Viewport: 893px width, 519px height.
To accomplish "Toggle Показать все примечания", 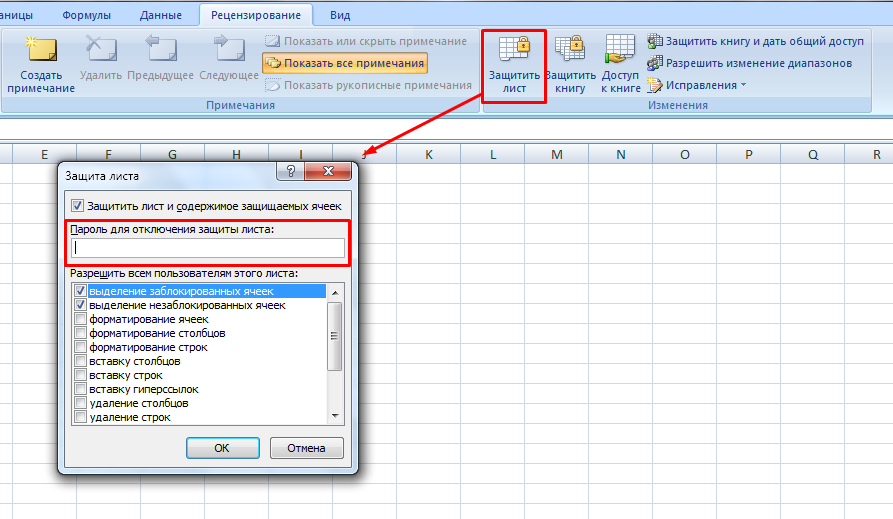I will 345,63.
